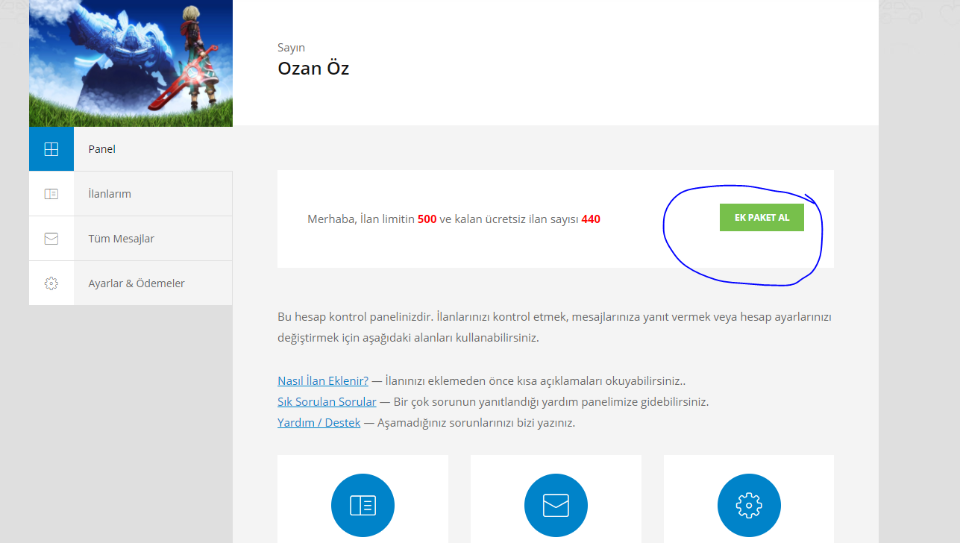Open the Ayarlar & Ödemeler menu label
This screenshot has height=543, width=960.
click(x=136, y=283)
